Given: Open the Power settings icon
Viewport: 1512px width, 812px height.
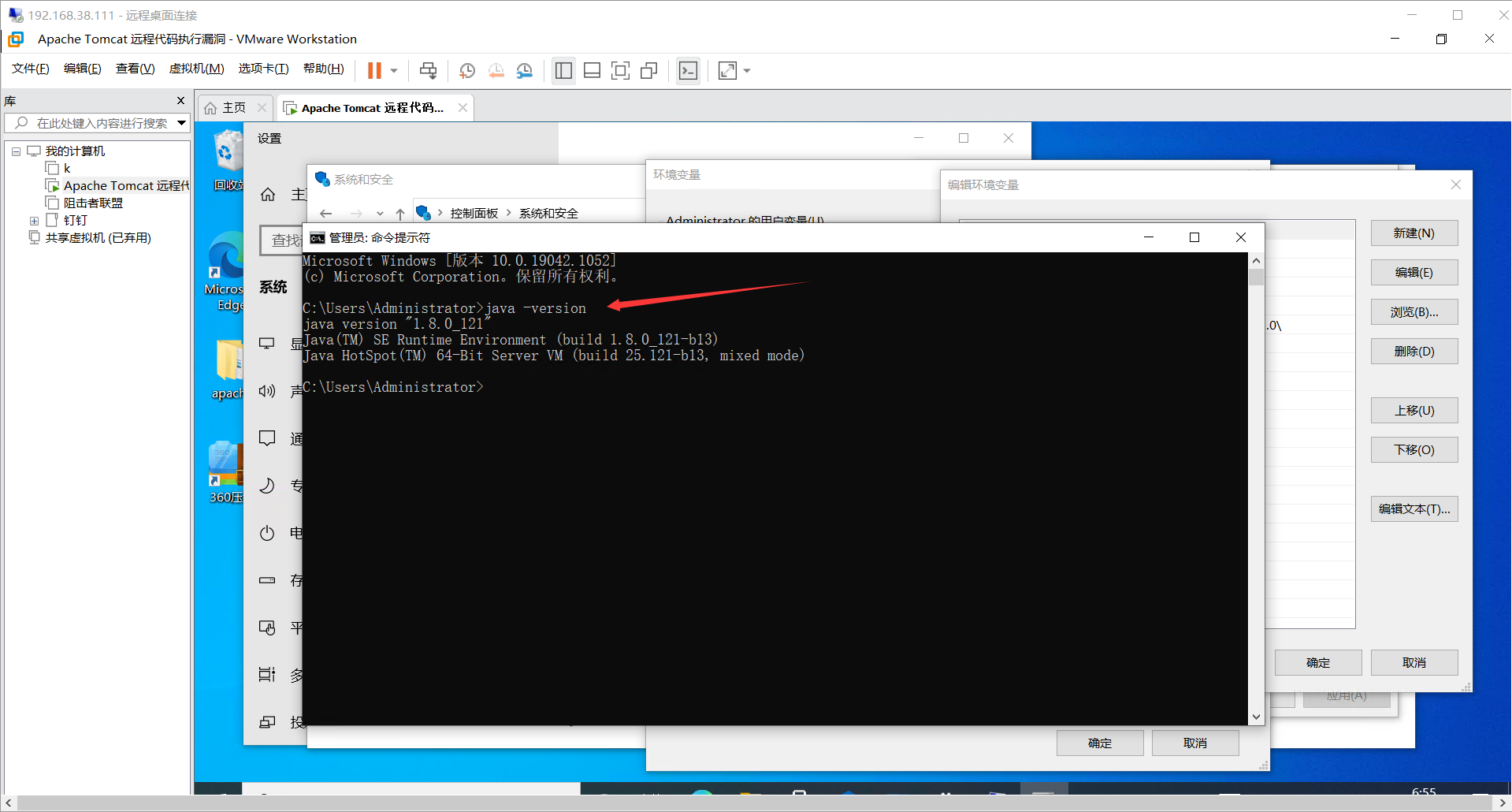Looking at the screenshot, I should pos(267,533).
